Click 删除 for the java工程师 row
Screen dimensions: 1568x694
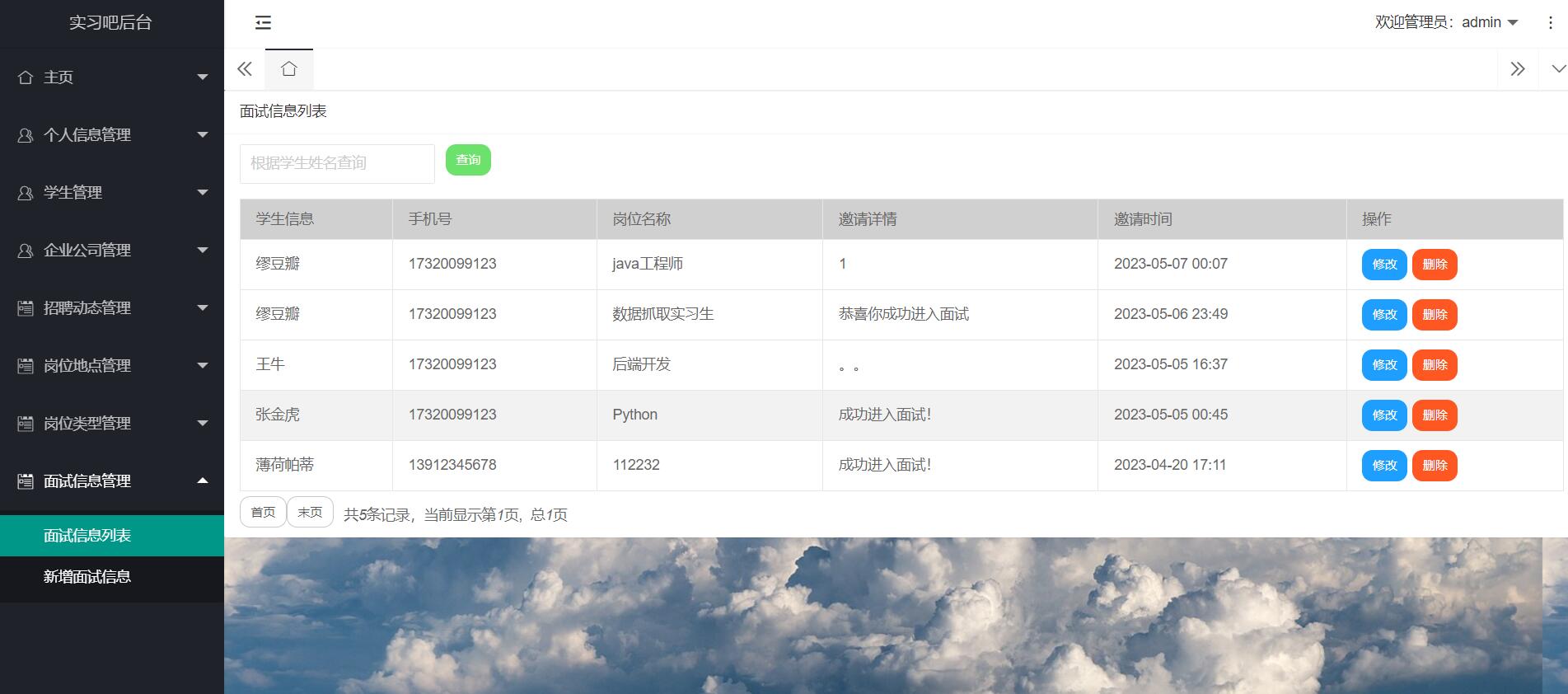(x=1435, y=265)
